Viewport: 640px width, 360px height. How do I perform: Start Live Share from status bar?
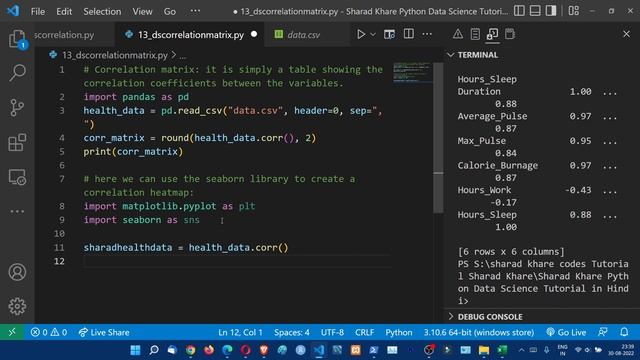point(104,332)
